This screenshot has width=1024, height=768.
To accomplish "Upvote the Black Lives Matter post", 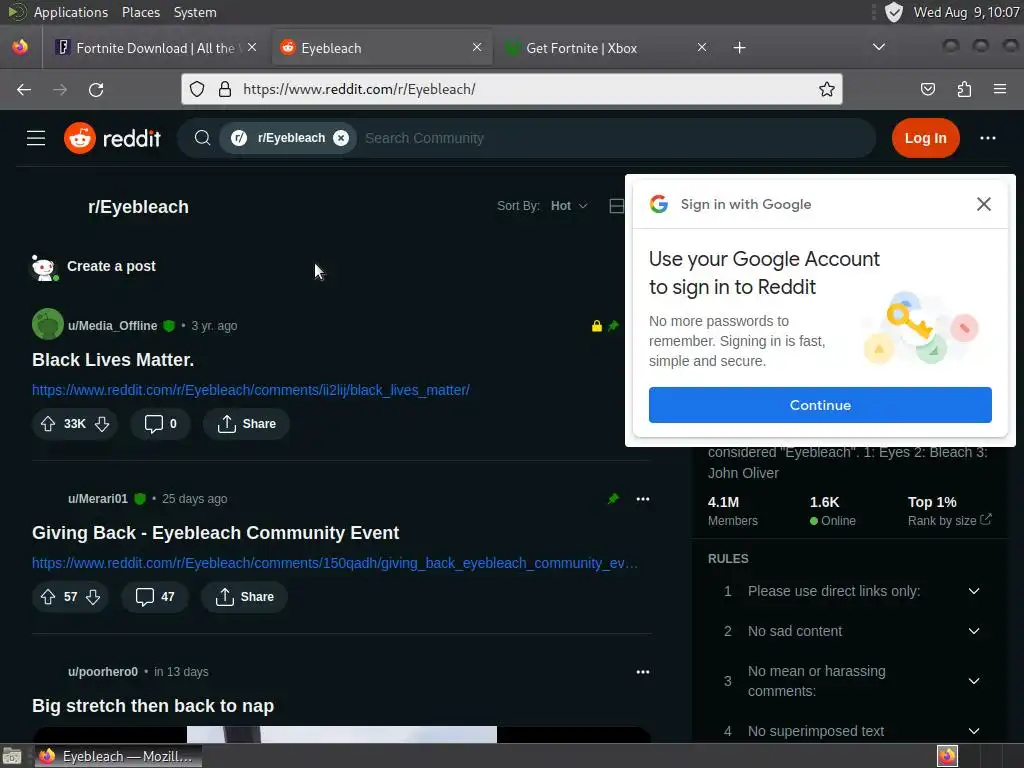I will pos(48,424).
